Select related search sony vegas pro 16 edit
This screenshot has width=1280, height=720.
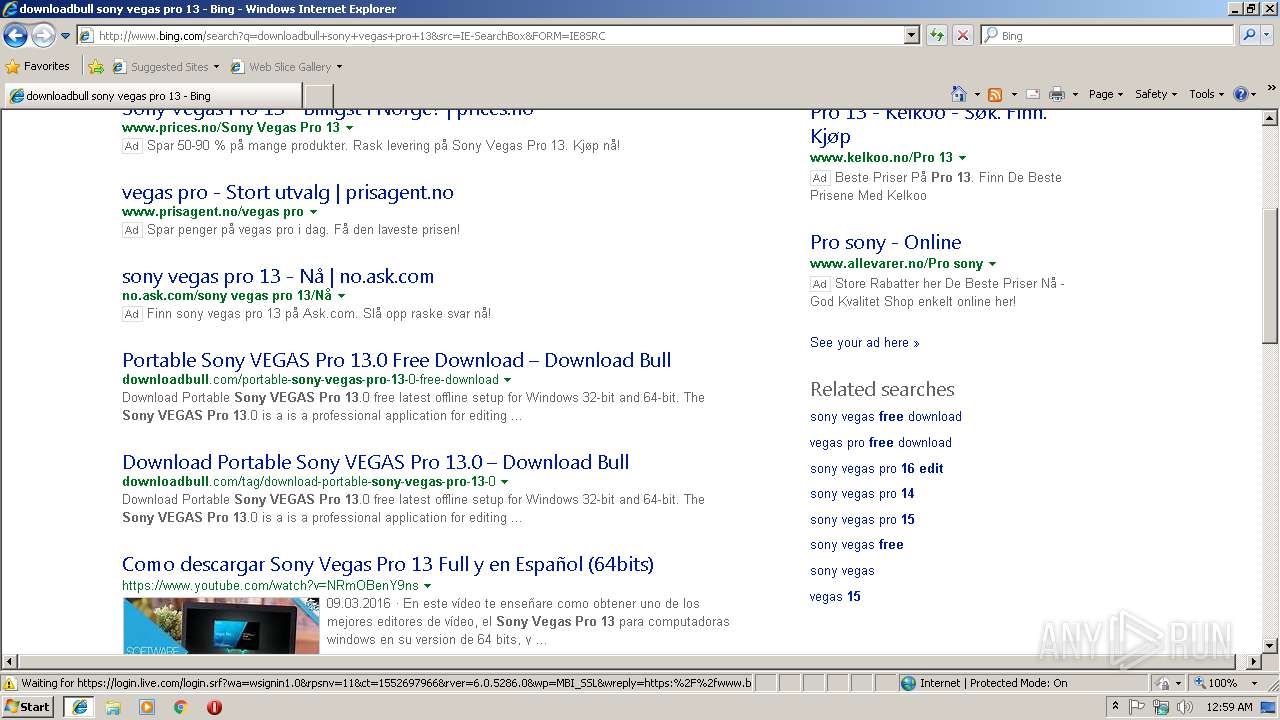pos(876,468)
